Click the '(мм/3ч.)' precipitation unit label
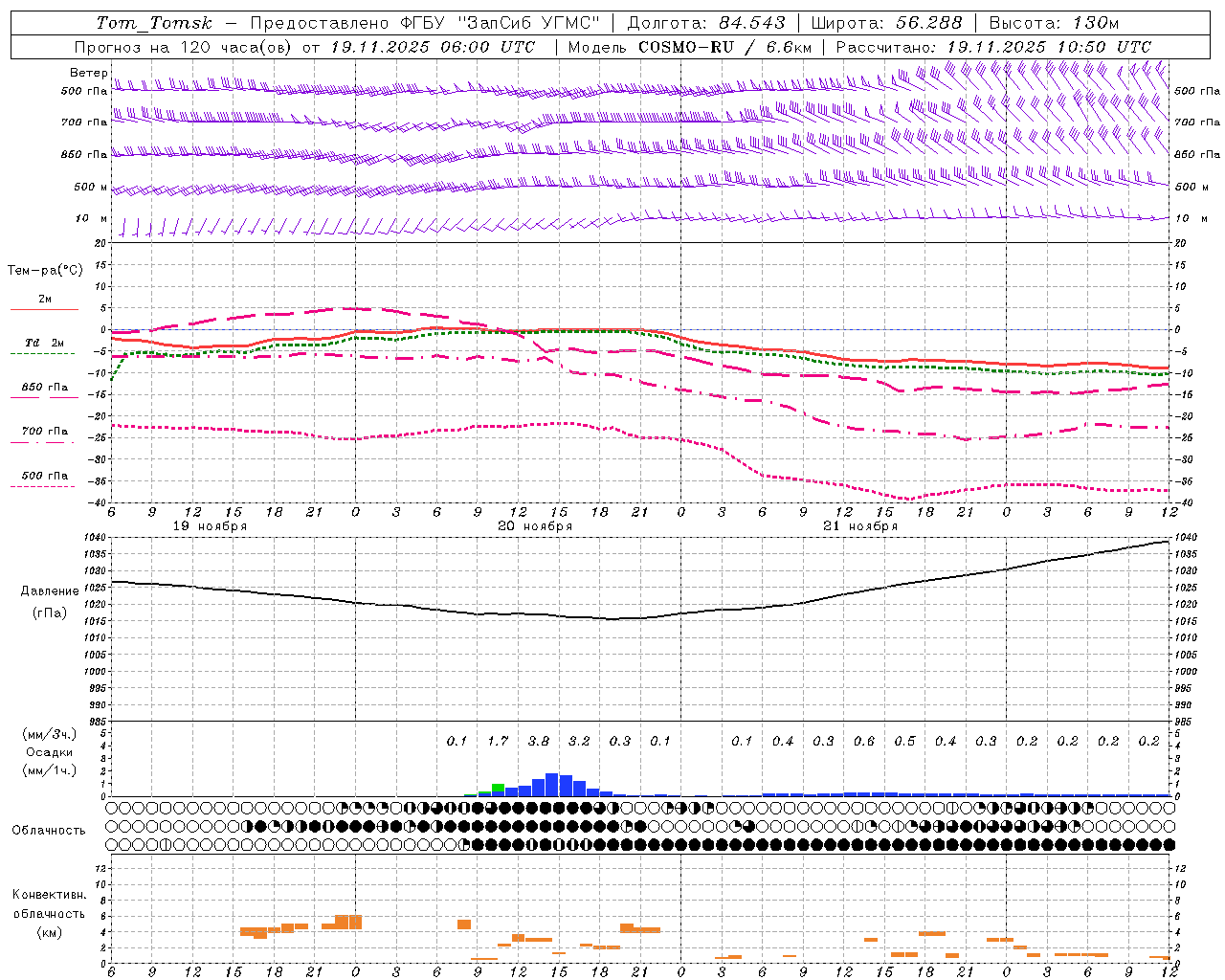Screen dimensions: 1225x980 48,734
